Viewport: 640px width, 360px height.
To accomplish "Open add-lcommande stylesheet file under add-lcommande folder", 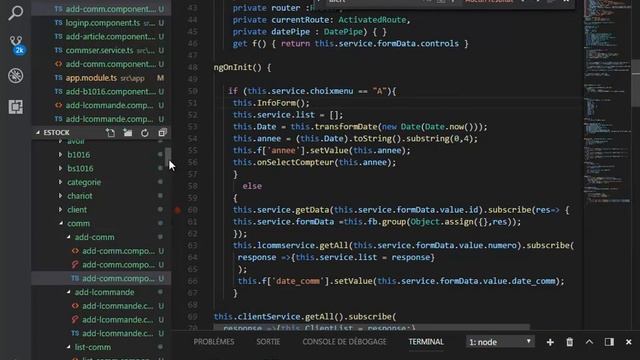I will [x=101, y=320].
